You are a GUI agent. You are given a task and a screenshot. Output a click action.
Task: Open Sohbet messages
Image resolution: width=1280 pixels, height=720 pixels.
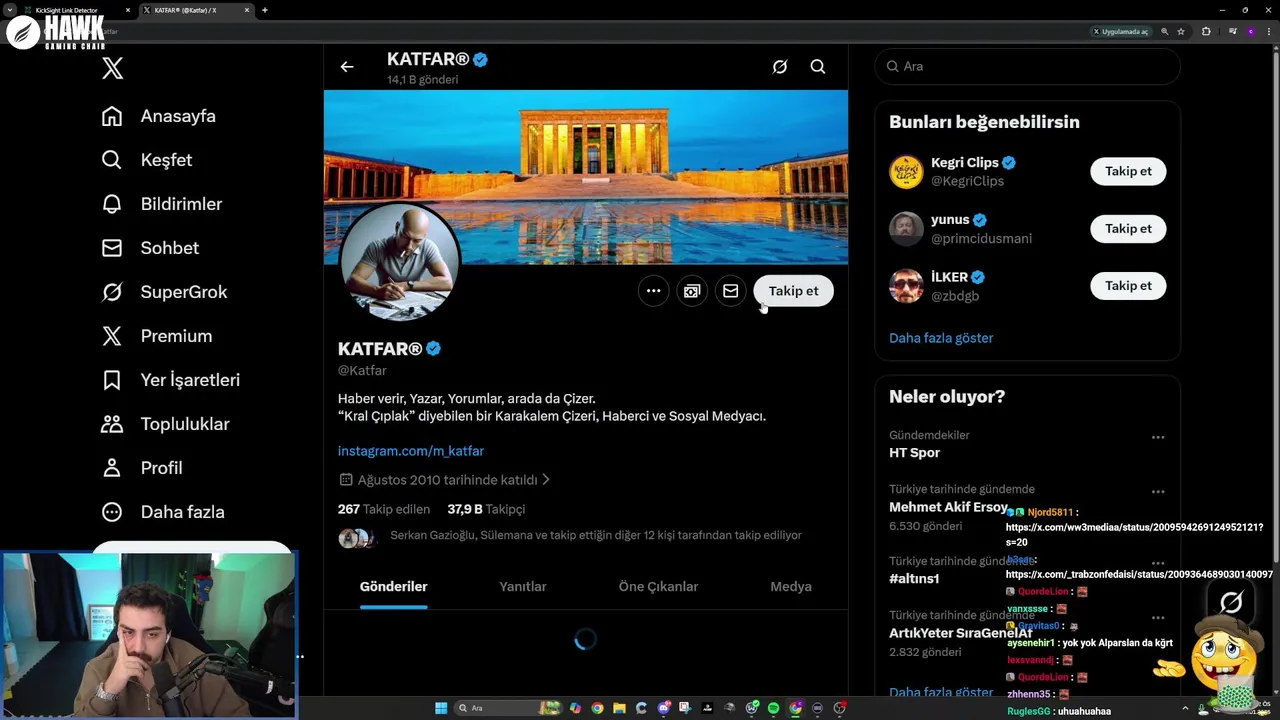tap(150, 248)
